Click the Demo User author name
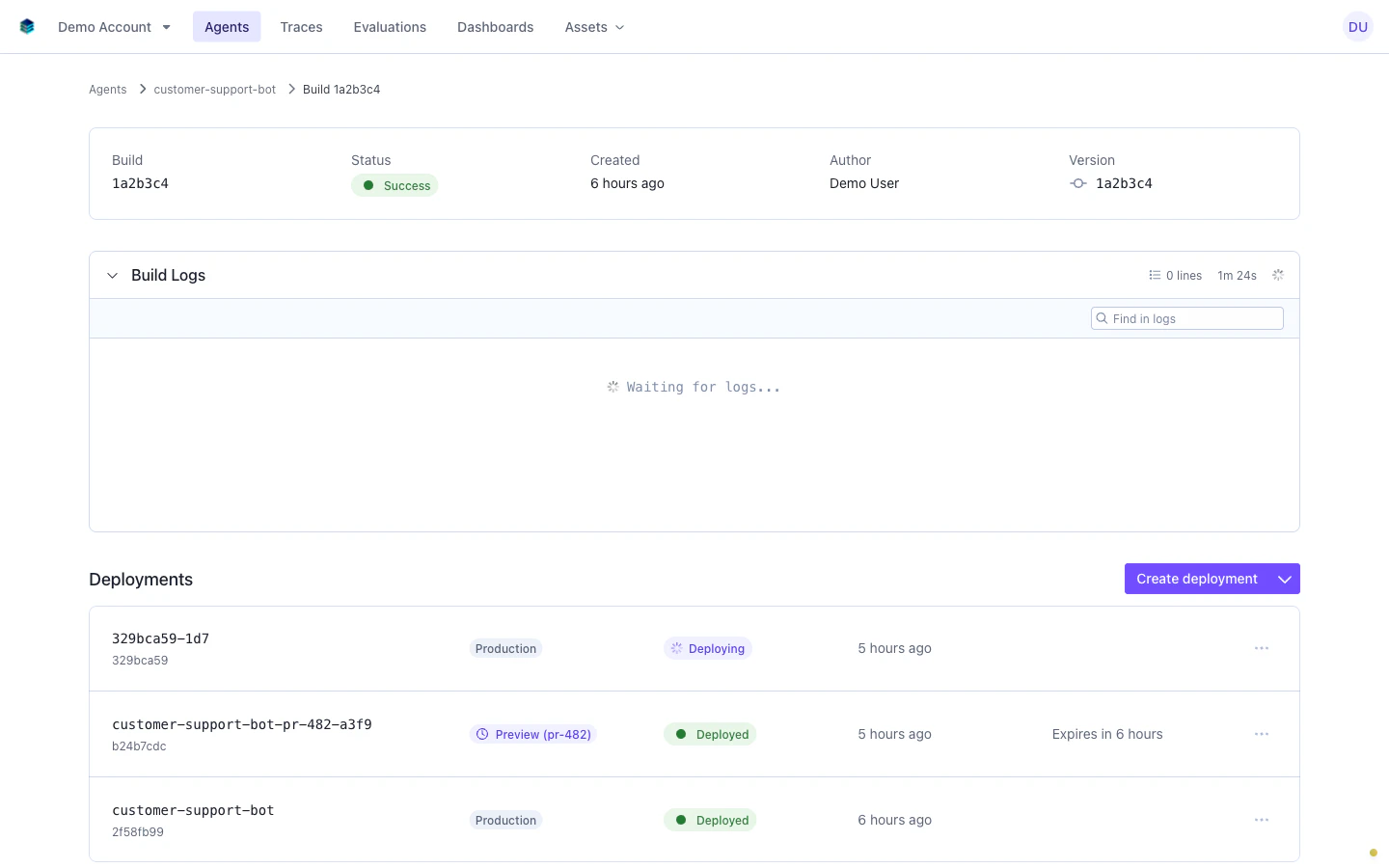The height and width of the screenshot is (868, 1389). tap(864, 183)
